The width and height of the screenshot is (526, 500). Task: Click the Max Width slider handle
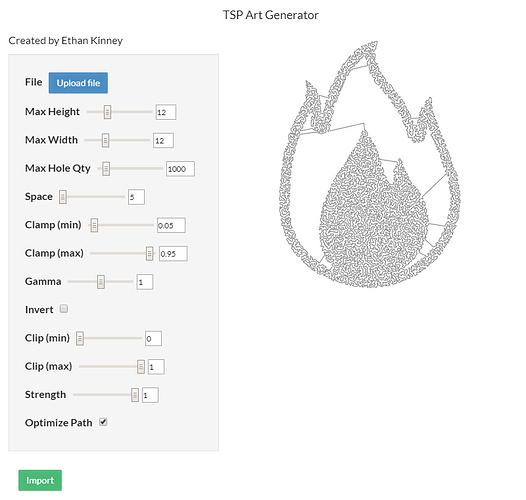105,140
